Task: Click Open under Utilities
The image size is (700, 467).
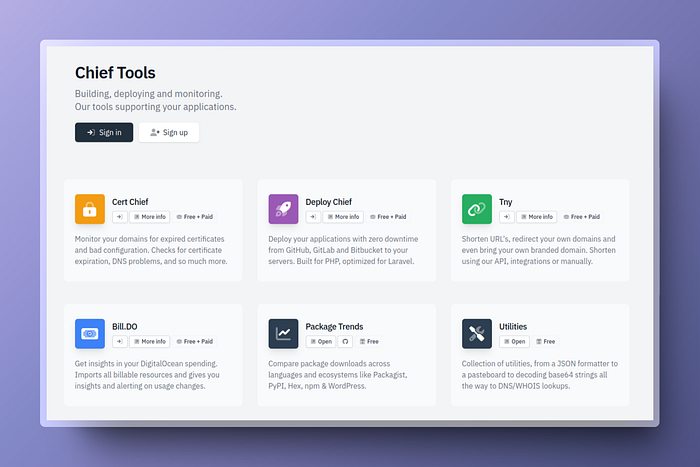Action: point(514,342)
